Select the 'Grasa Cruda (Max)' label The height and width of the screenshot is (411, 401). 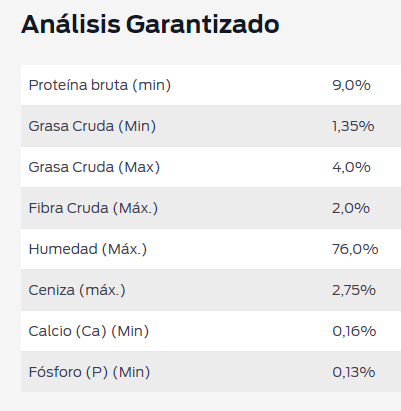(x=94, y=167)
